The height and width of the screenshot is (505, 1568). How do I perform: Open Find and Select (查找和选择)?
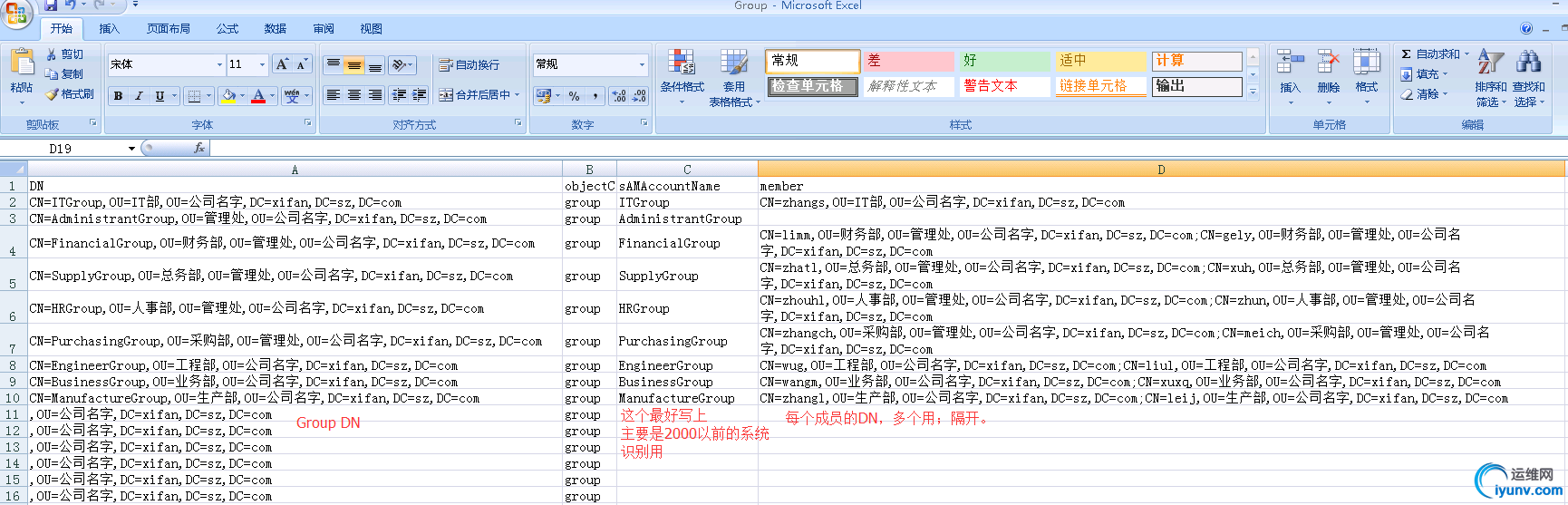coord(1529,78)
